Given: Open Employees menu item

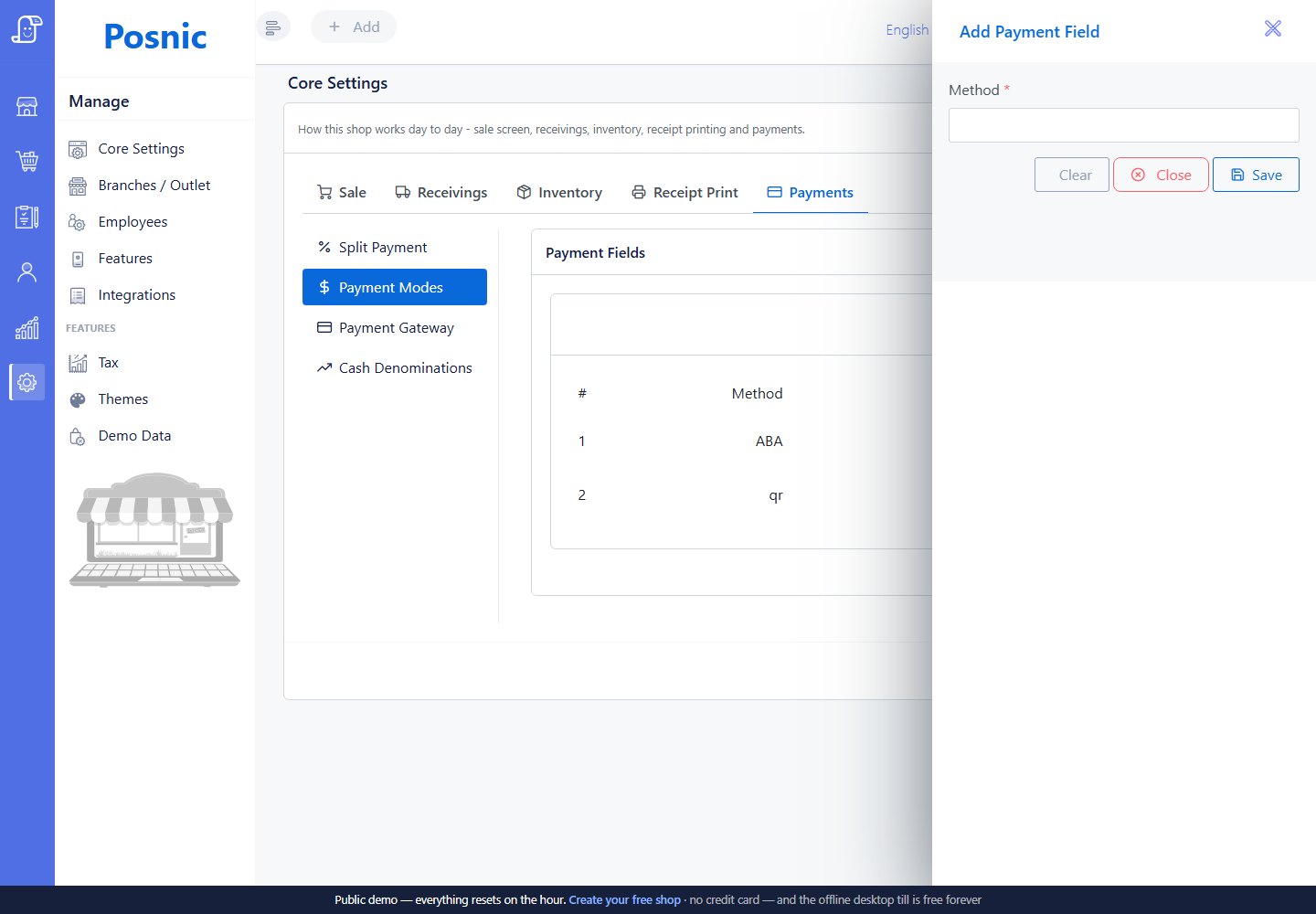Looking at the screenshot, I should (133, 221).
